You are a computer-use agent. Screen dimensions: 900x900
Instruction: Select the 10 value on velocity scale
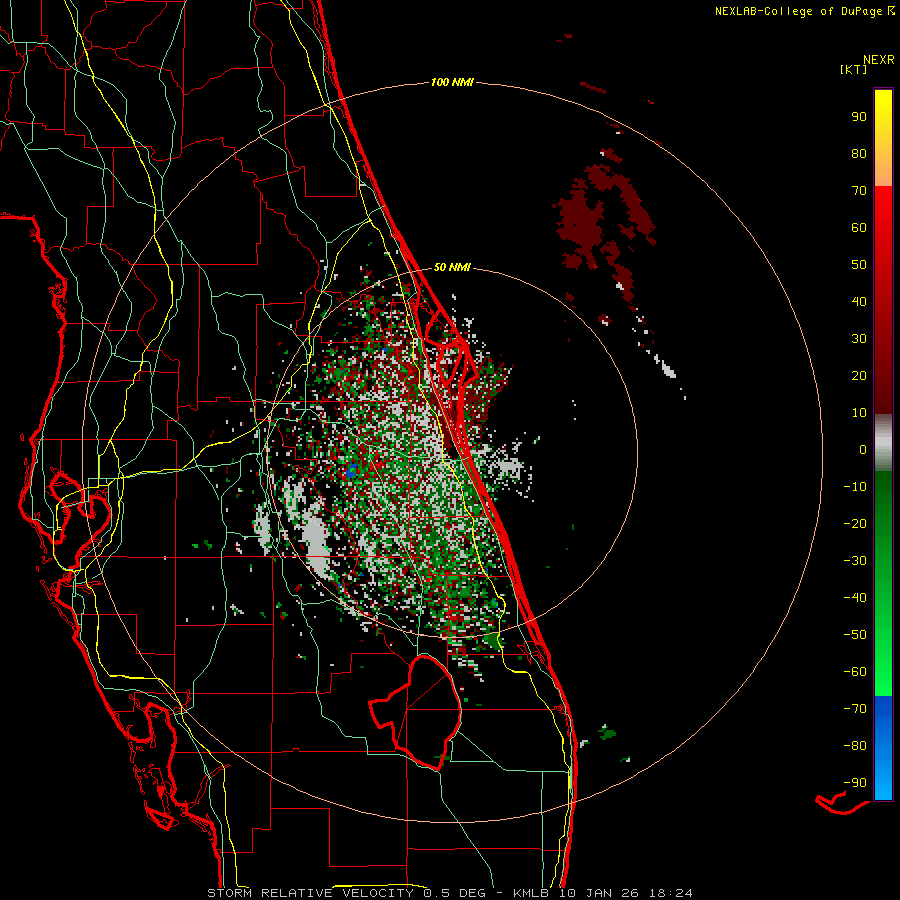859,413
